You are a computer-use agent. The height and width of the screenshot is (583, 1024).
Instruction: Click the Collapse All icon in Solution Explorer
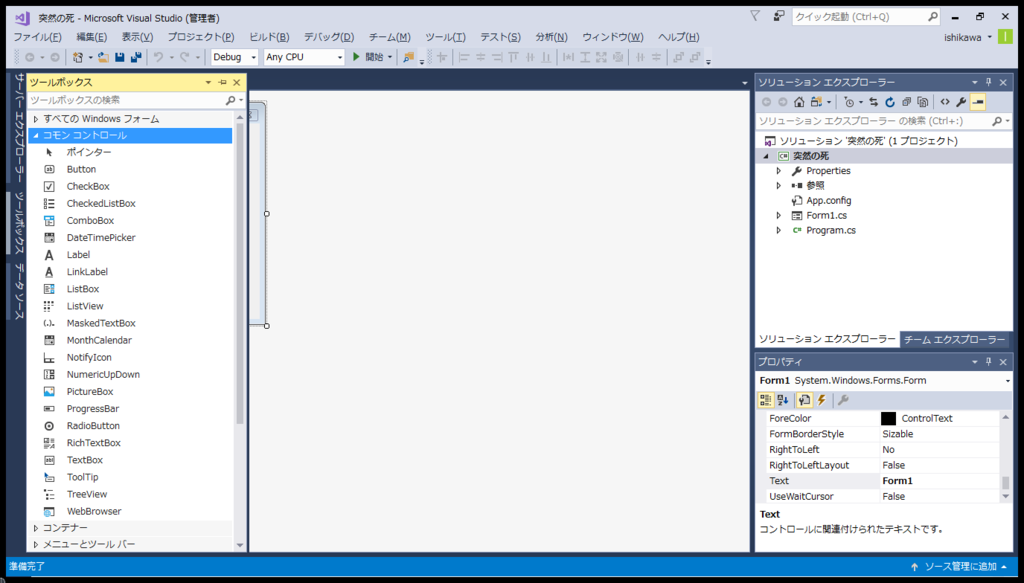click(x=906, y=102)
